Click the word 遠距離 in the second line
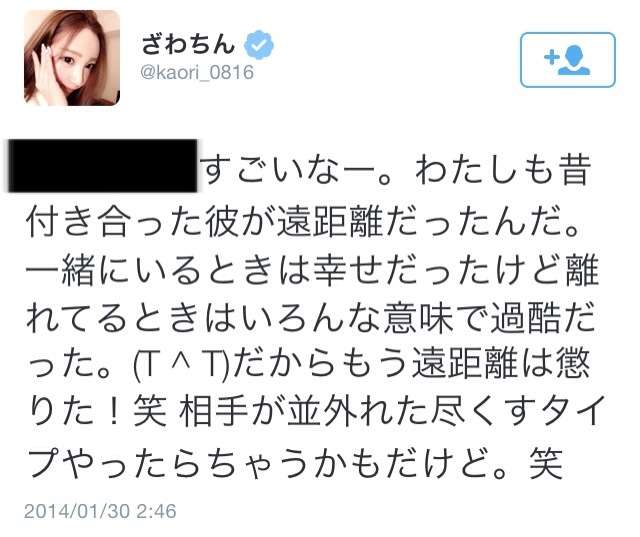640x537 pixels. point(330,222)
